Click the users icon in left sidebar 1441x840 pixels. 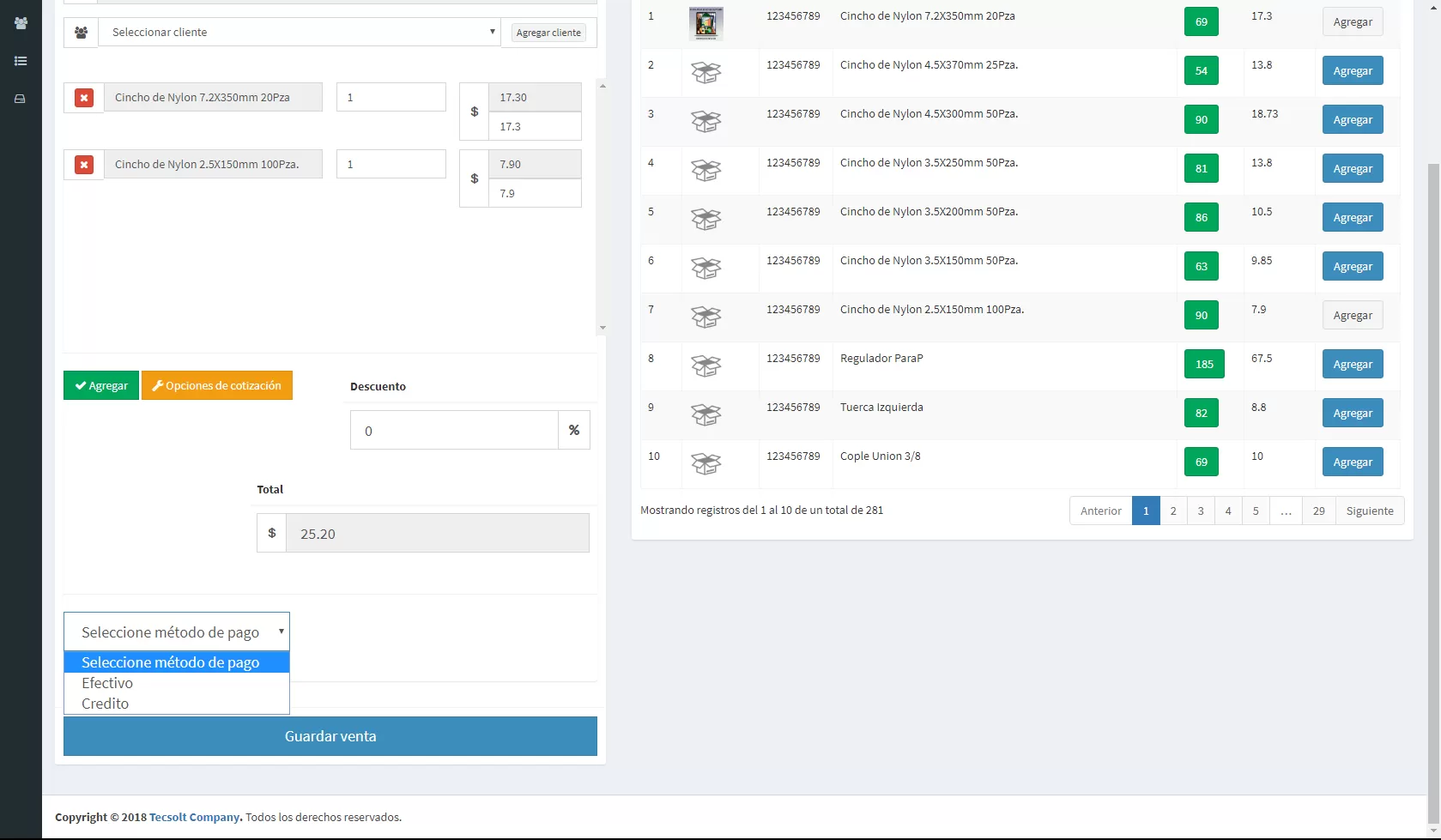tap(21, 23)
